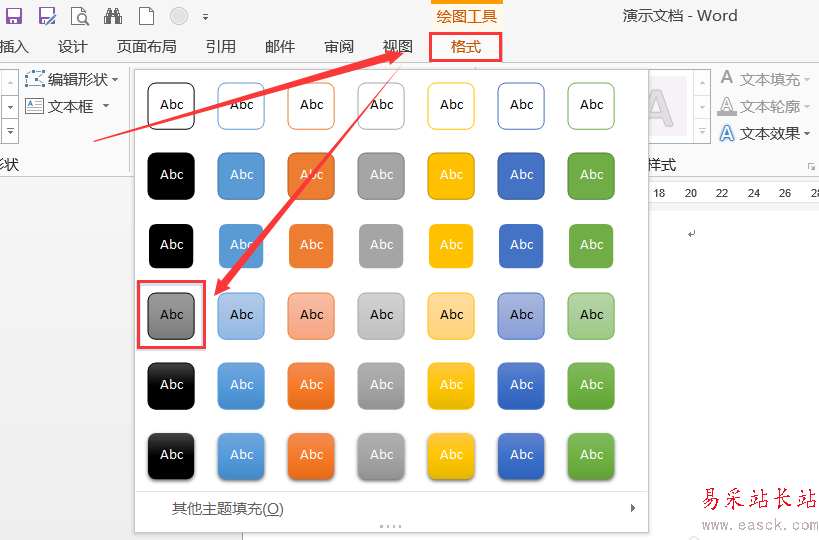Select the 格式 drawing tools tab
The width and height of the screenshot is (819, 540).
(x=465, y=47)
